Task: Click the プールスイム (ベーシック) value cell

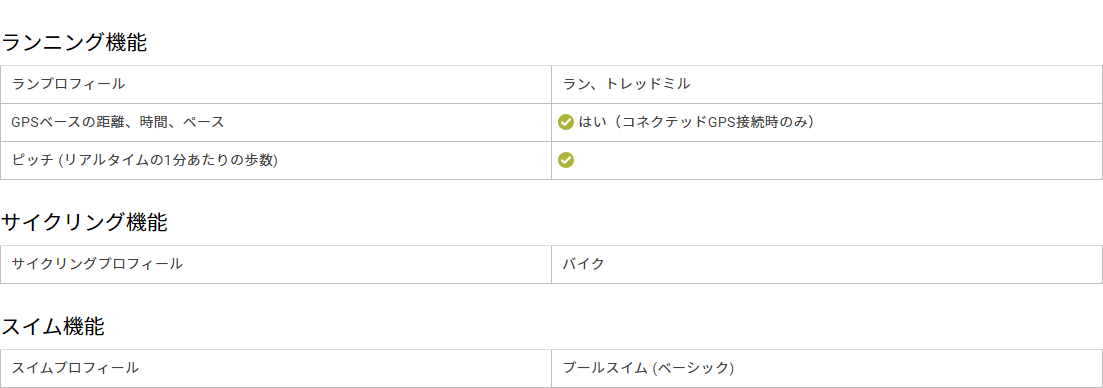Action: pyautogui.click(x=827, y=368)
